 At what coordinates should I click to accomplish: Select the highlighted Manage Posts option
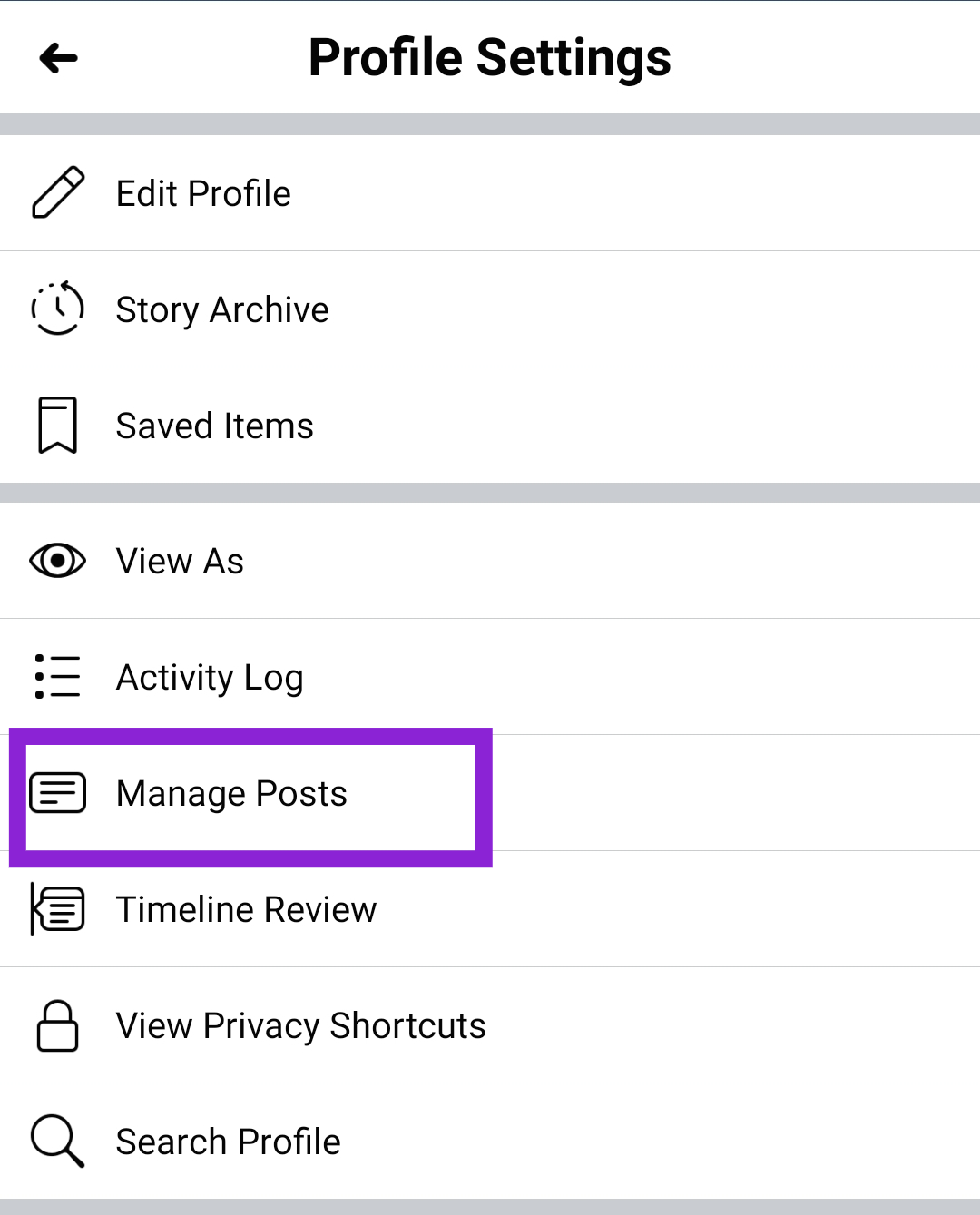[231, 792]
